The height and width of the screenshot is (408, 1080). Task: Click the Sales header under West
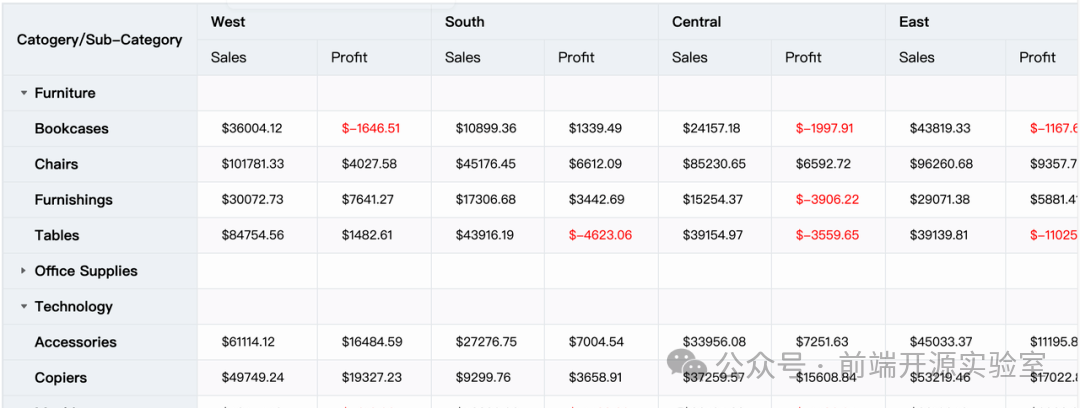tap(228, 57)
